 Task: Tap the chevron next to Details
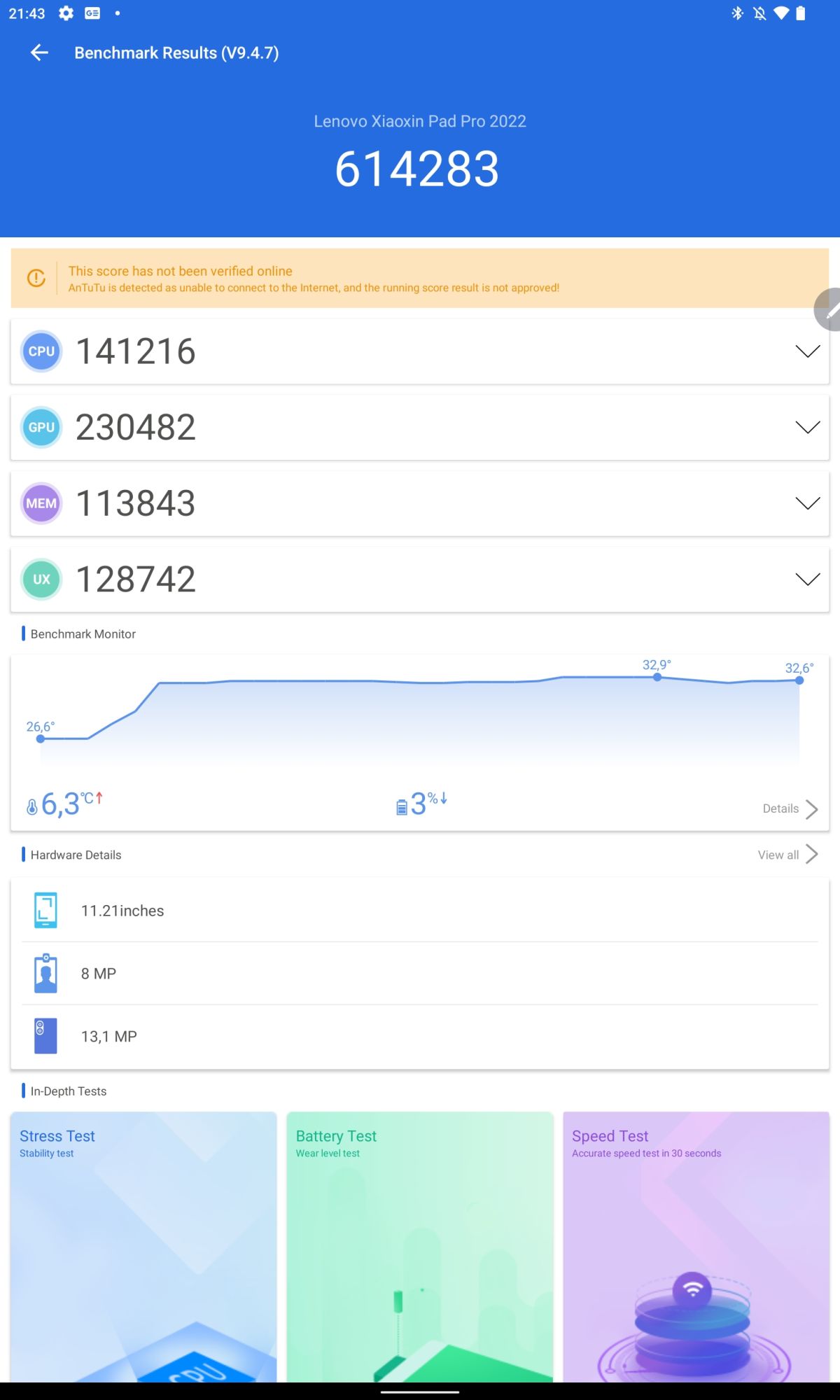click(812, 809)
